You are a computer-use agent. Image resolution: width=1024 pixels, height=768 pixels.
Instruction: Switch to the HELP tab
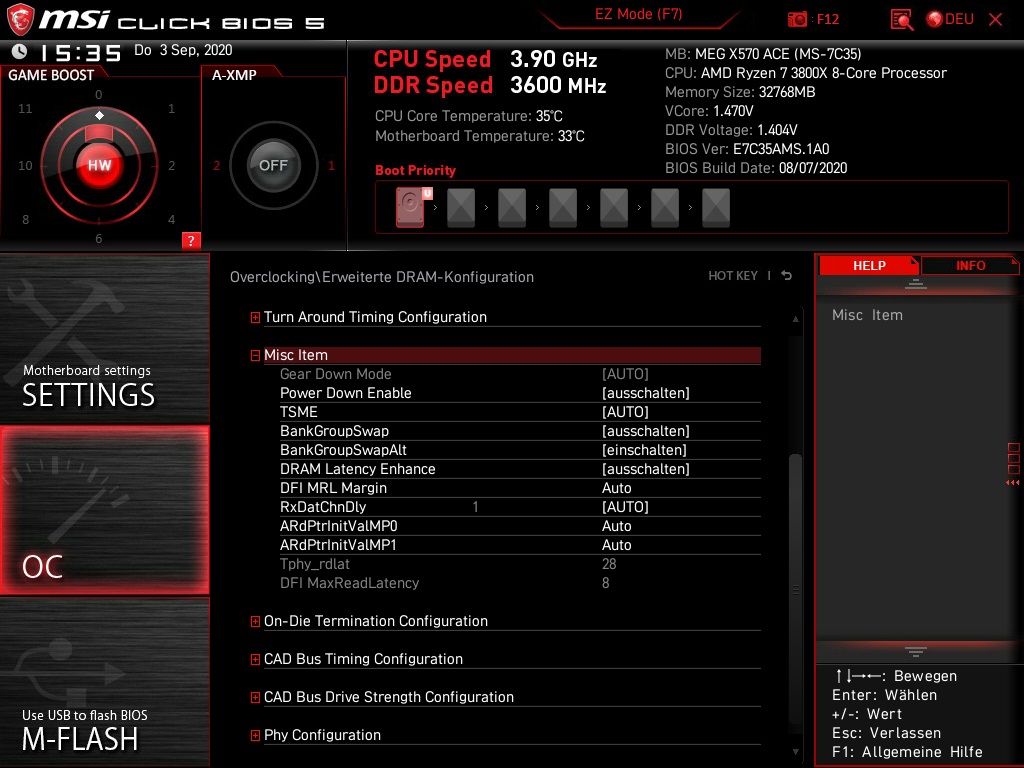tap(869, 266)
